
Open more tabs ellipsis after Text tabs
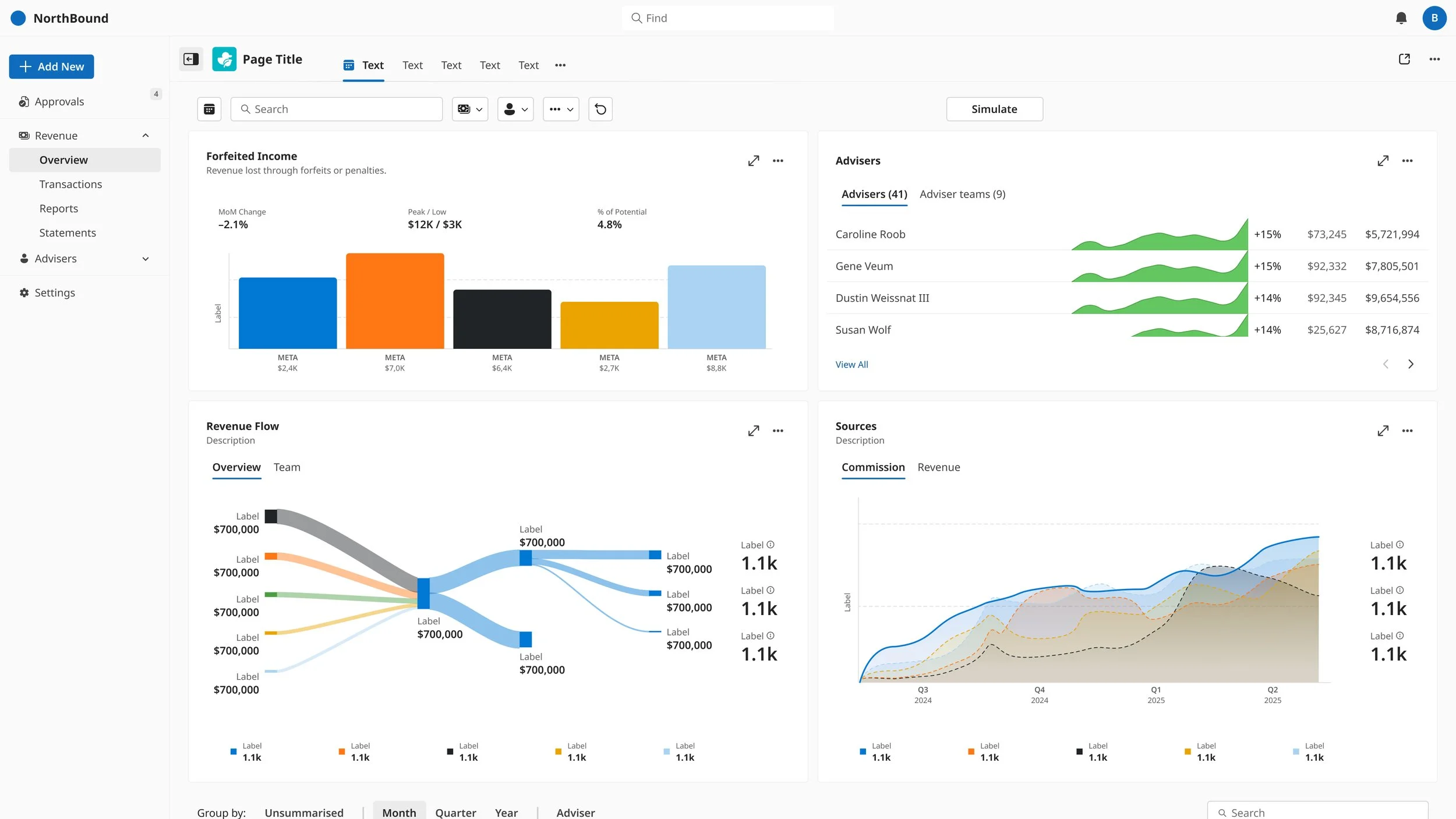560,65
